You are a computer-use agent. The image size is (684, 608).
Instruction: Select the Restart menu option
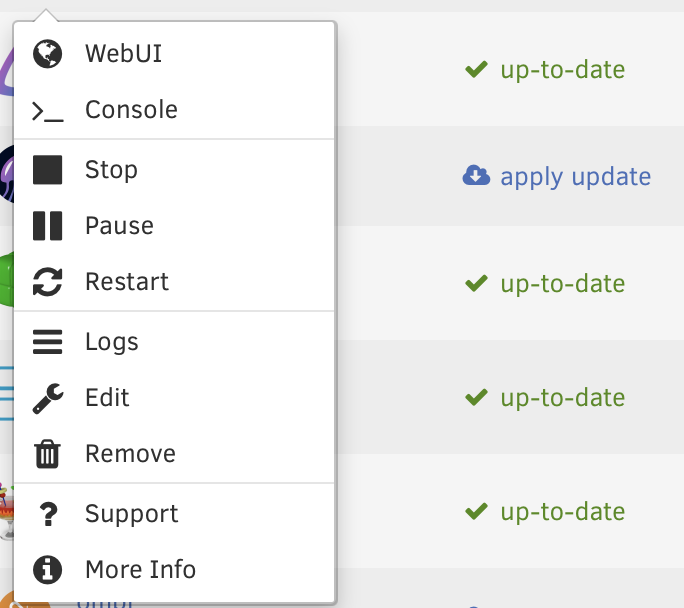174,282
